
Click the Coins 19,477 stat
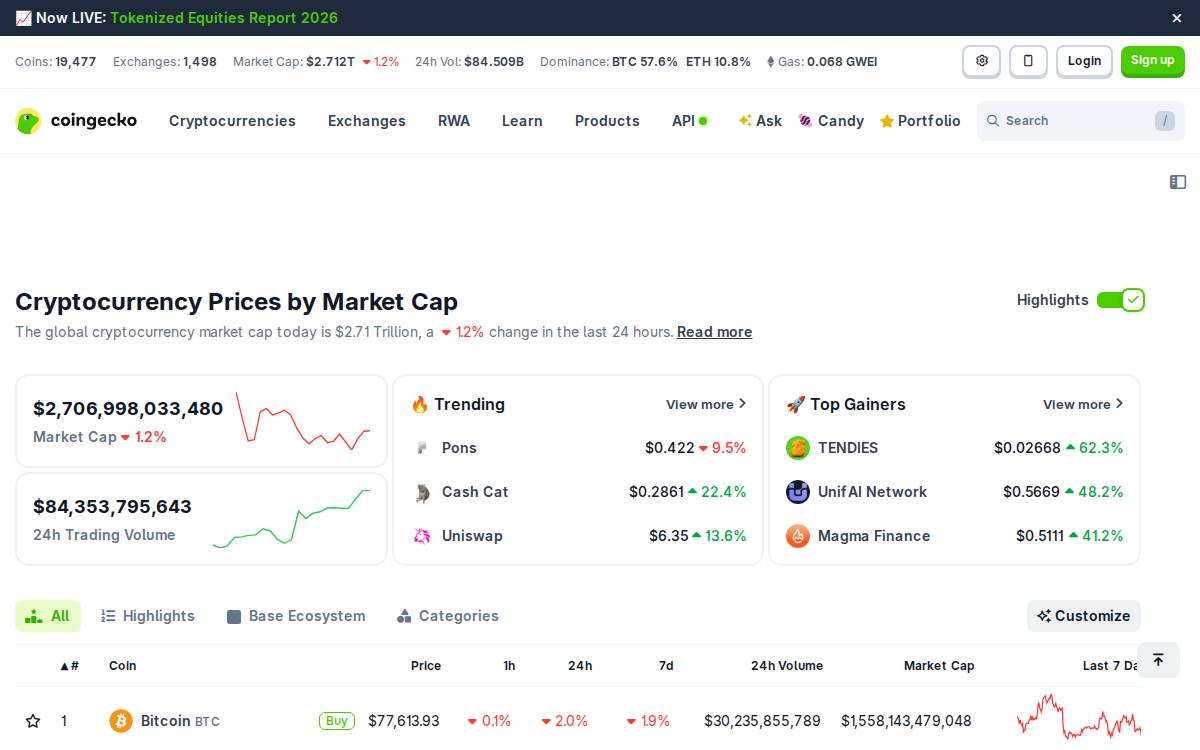[x=56, y=62]
